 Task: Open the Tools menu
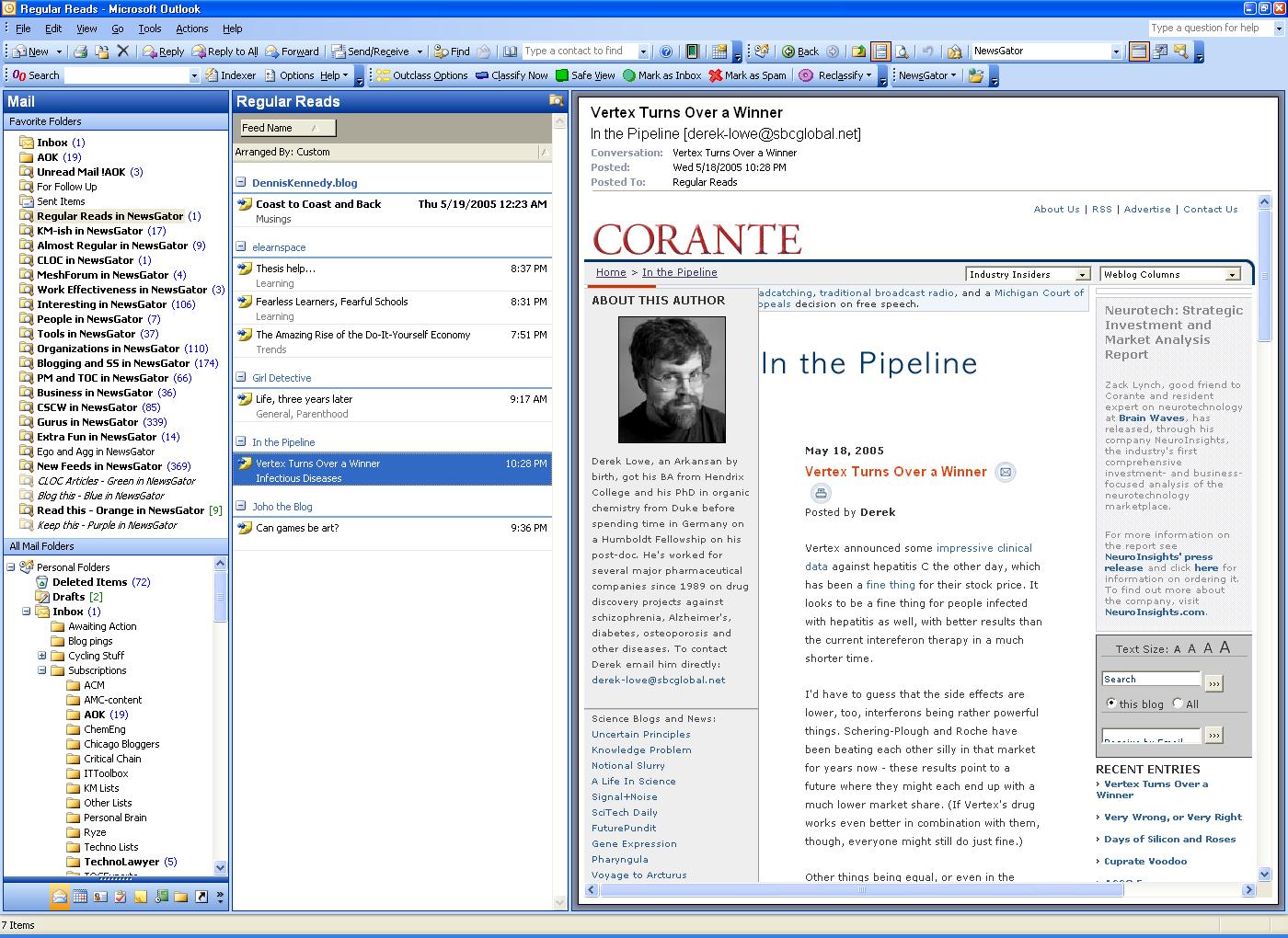point(149,29)
